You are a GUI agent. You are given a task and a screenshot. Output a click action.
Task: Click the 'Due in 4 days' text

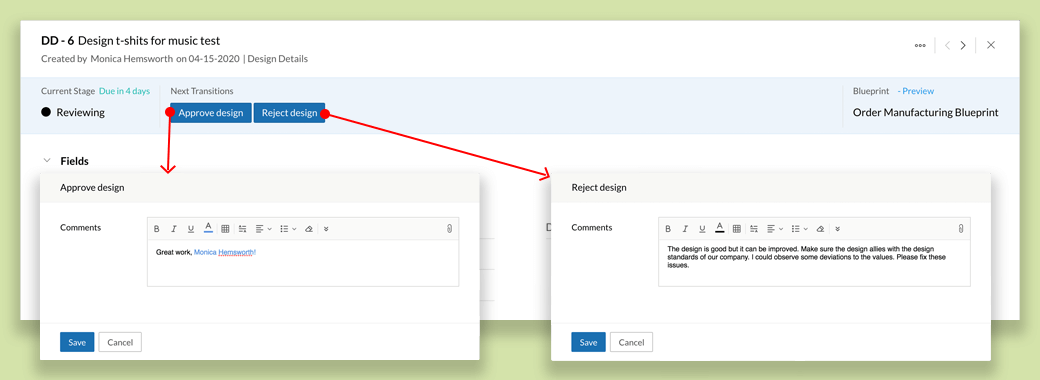[x=124, y=91]
